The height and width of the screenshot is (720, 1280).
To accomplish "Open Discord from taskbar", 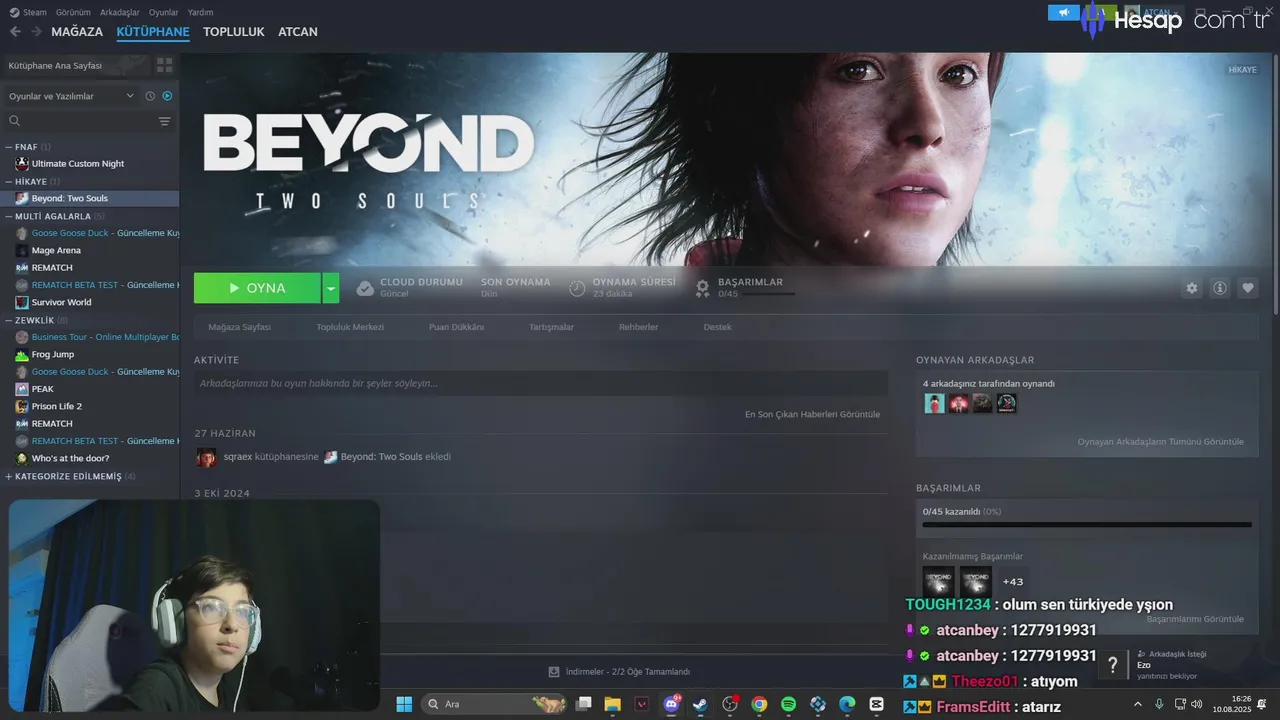I will 671,704.
